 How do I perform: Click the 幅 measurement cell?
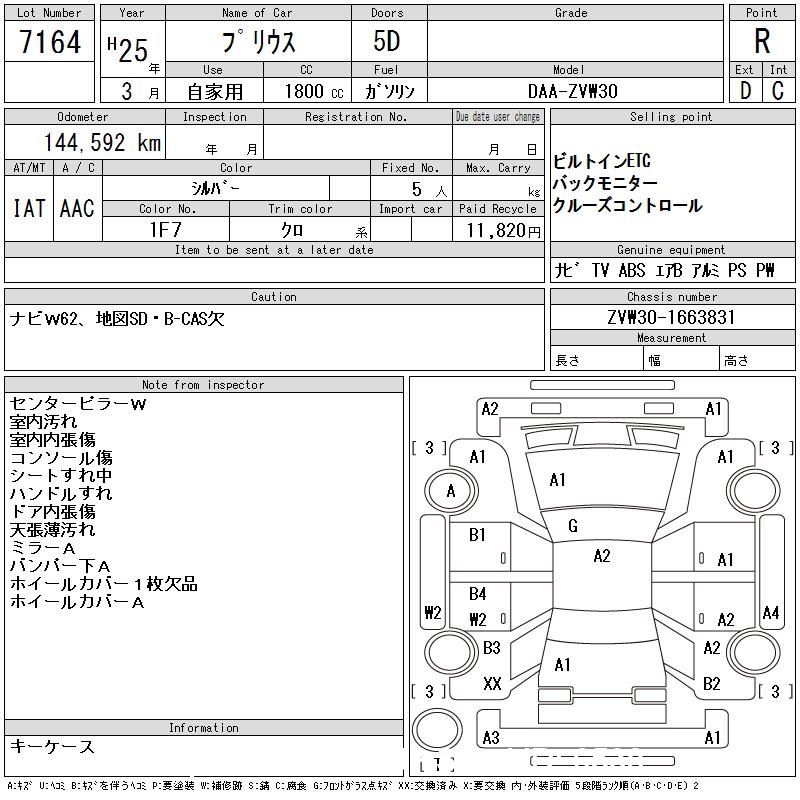pos(681,358)
